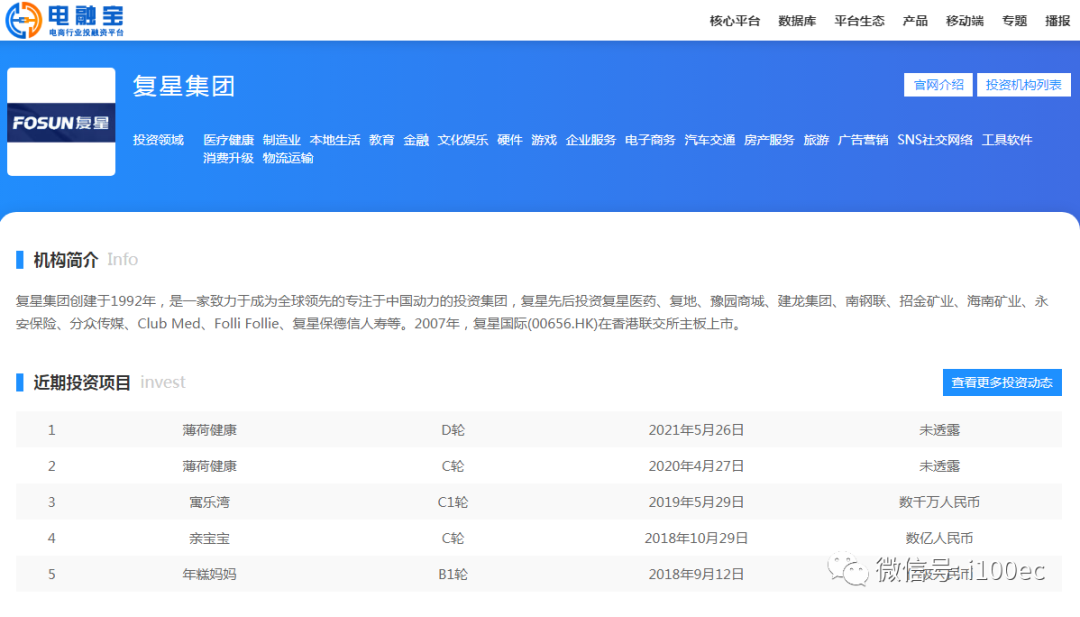Select the 房产服务 investment field tag
Viewport: 1080px width, 617px height.
point(769,140)
